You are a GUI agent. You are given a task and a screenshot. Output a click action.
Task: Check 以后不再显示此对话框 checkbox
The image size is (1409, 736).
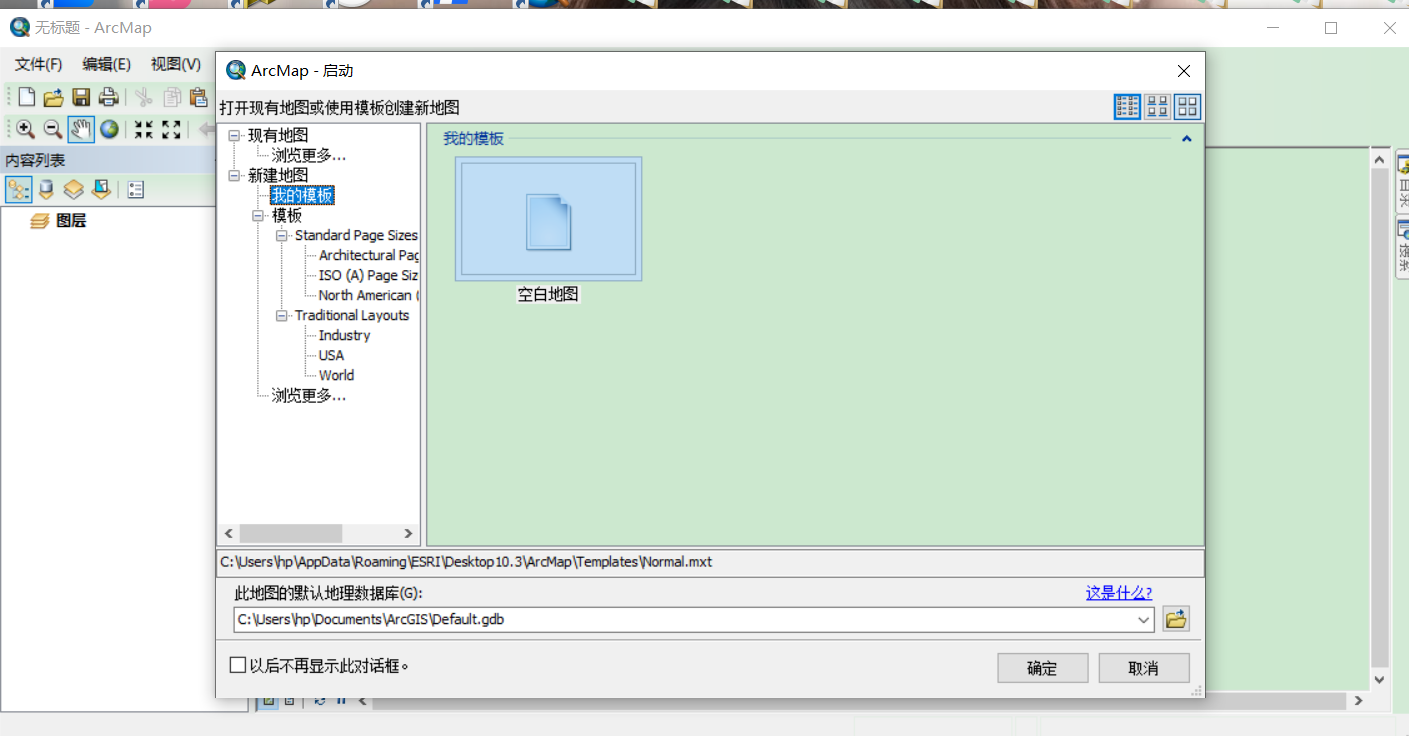(x=238, y=665)
